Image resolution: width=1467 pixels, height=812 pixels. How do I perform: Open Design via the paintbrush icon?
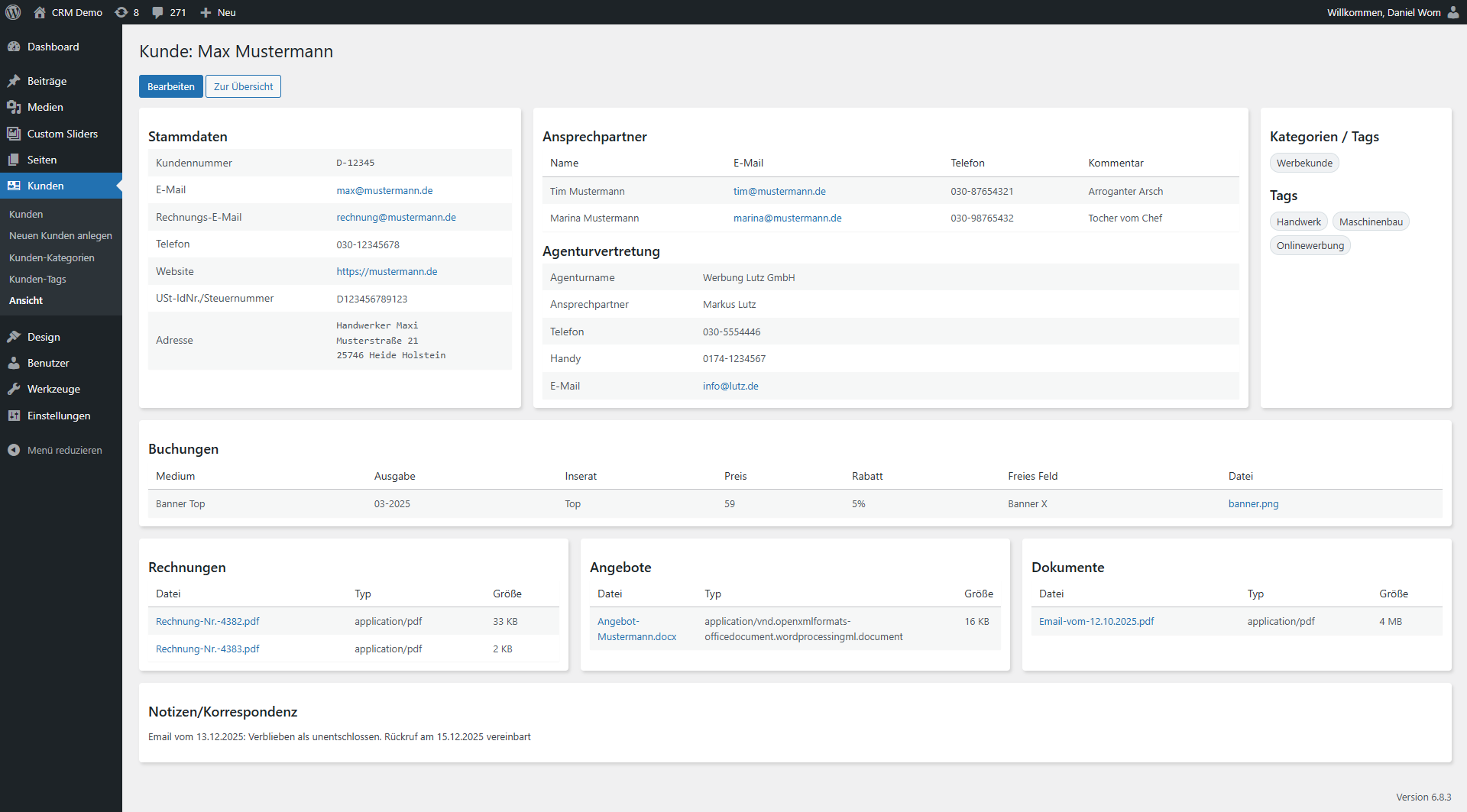[14, 337]
